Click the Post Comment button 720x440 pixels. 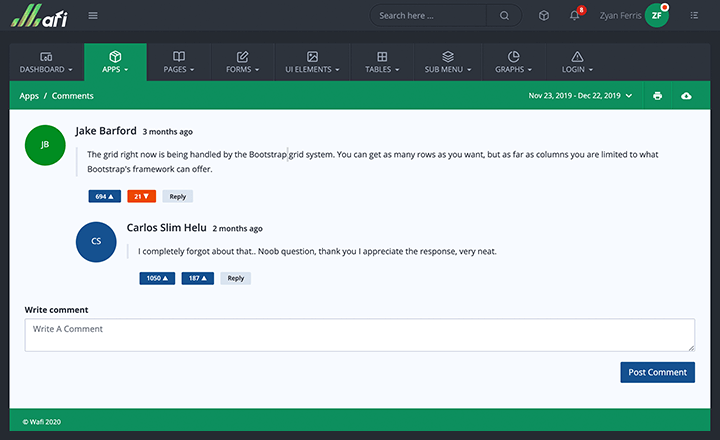tap(657, 372)
